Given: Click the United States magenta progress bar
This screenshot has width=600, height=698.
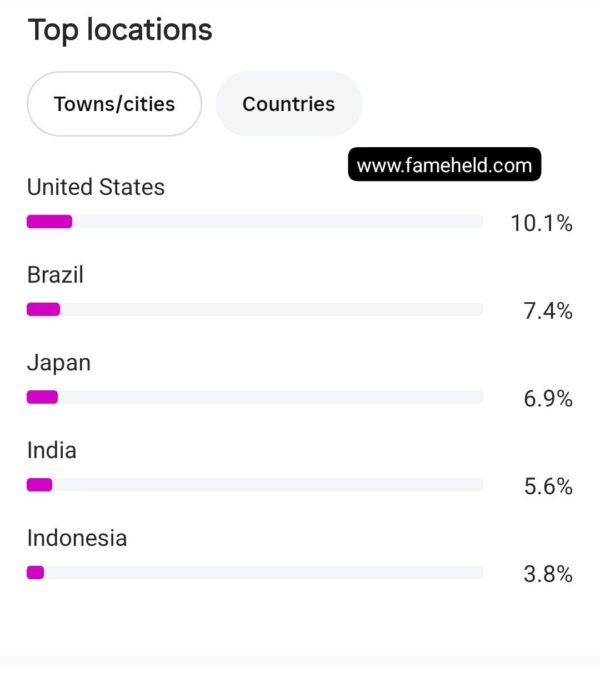Looking at the screenshot, I should click(49, 221).
